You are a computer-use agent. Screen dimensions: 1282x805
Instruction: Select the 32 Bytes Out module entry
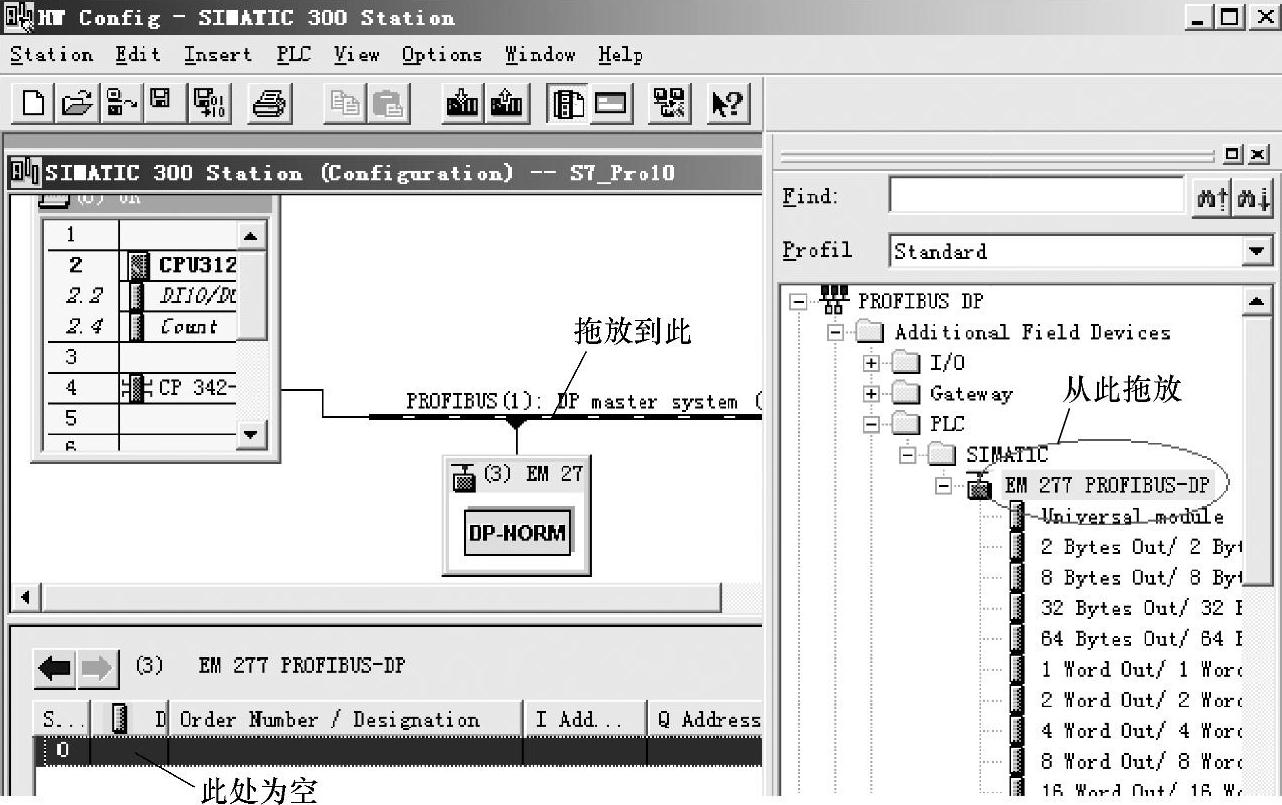(x=1140, y=609)
